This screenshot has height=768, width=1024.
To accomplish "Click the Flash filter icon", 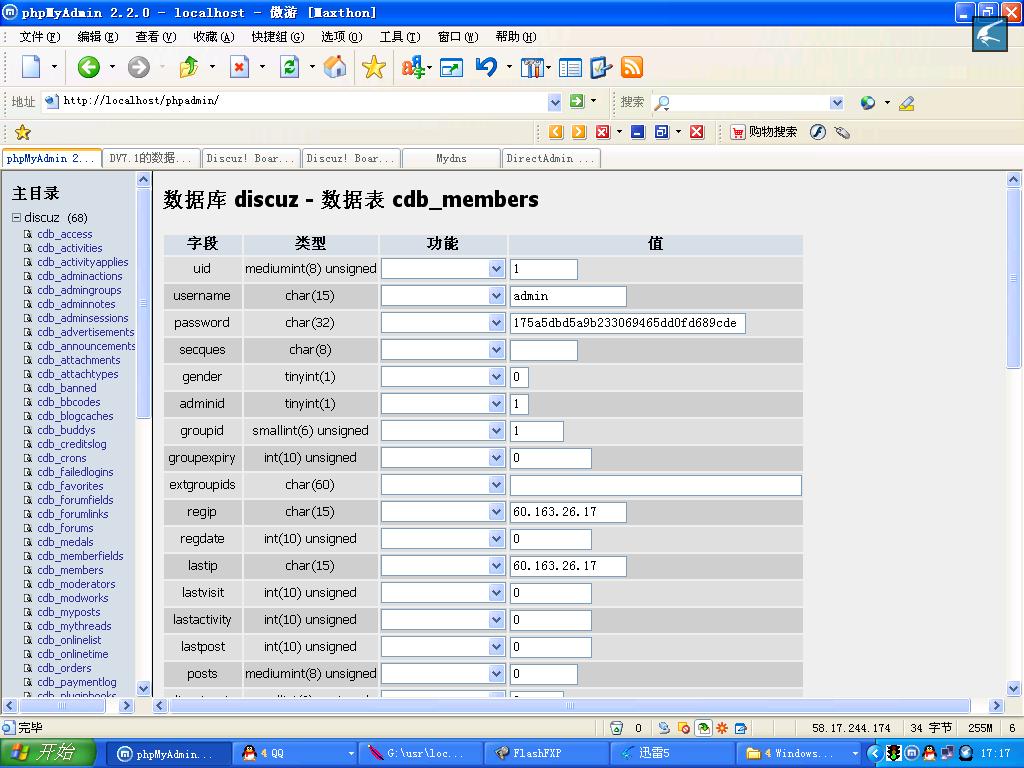I will pyautogui.click(x=818, y=132).
